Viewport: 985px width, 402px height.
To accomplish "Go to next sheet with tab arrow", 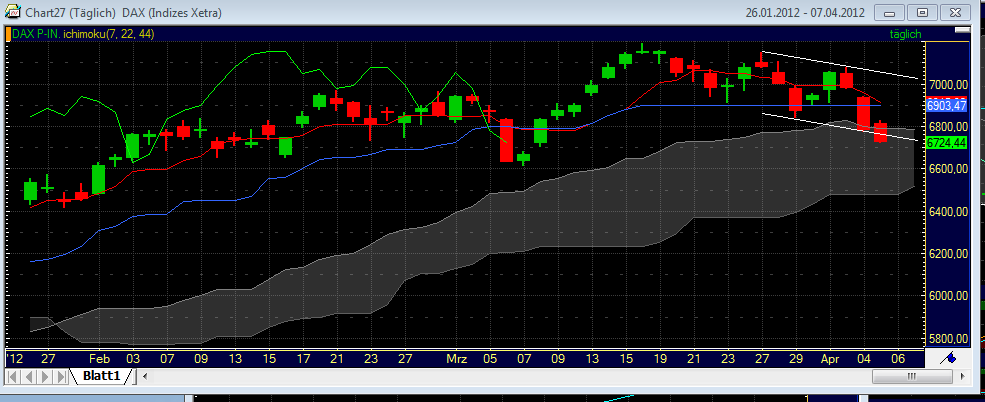I will coord(45,377).
